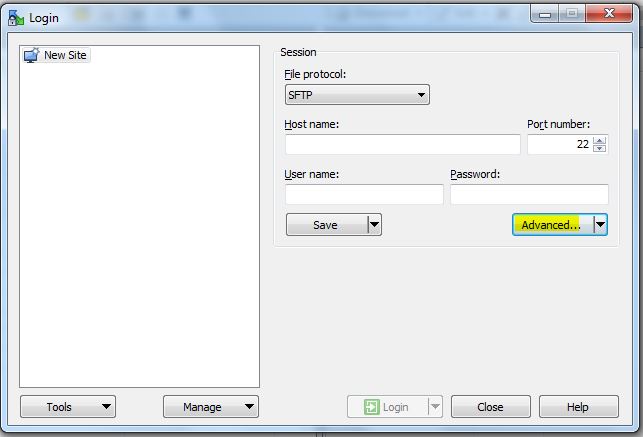Increase port number with up arrow

(x=600, y=140)
